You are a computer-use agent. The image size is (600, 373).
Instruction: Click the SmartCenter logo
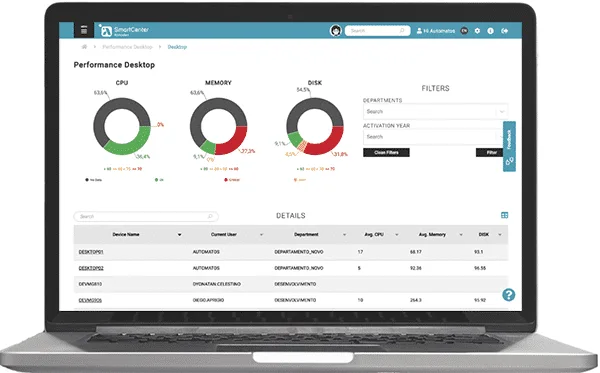pyautogui.click(x=124, y=31)
